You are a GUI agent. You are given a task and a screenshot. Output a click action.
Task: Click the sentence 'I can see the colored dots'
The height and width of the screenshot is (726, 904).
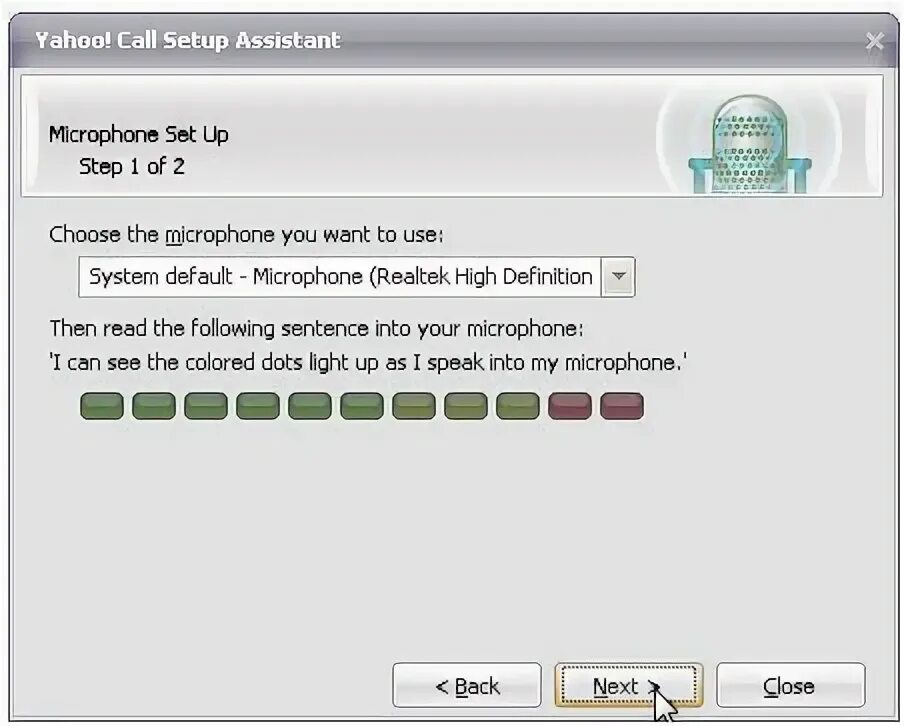[368, 363]
